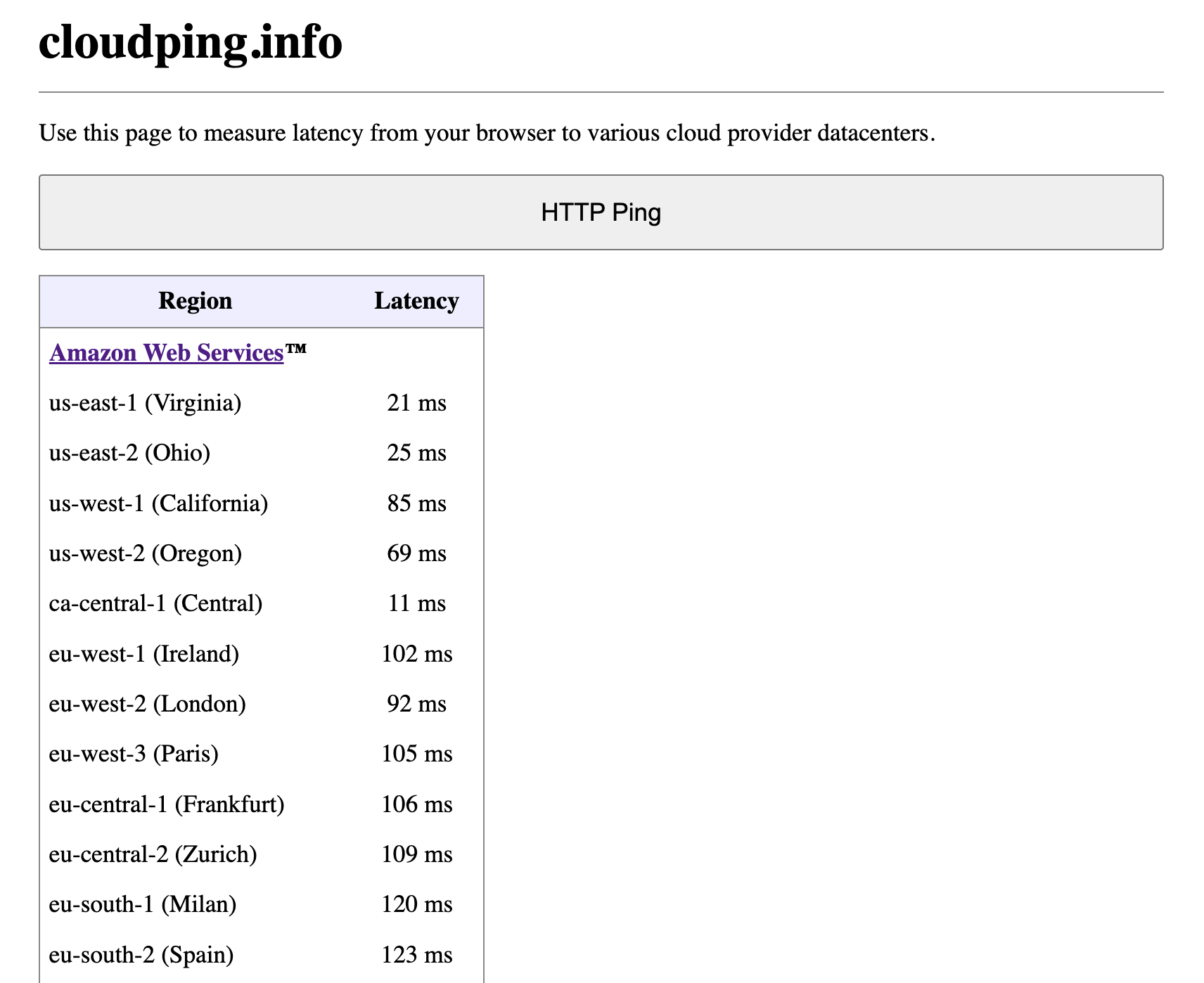1204x983 pixels.
Task: Select eu-west-2 (London) region name
Action: 147,704
